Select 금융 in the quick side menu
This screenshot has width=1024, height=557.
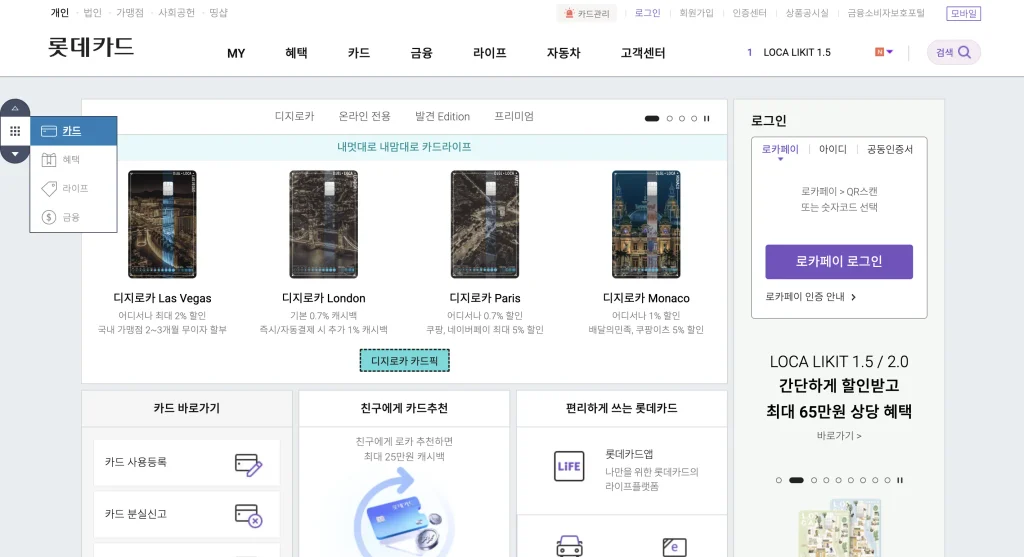pos(74,217)
